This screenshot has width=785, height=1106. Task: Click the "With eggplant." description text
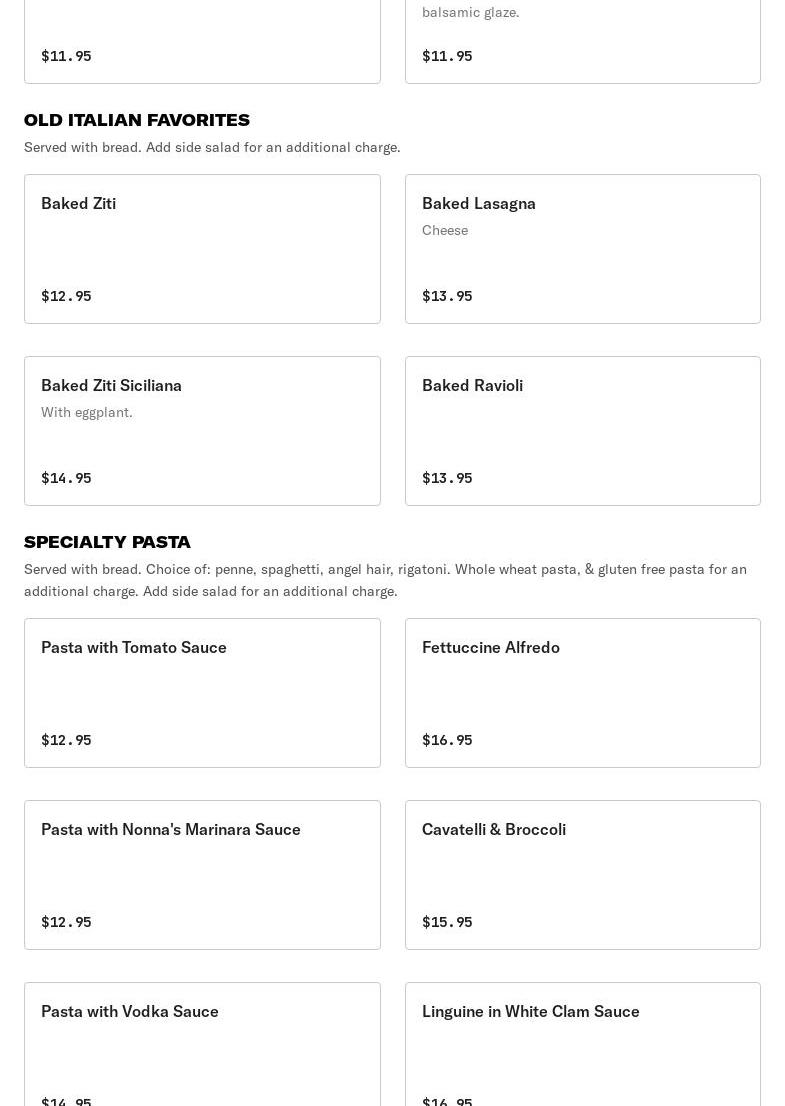(87, 412)
